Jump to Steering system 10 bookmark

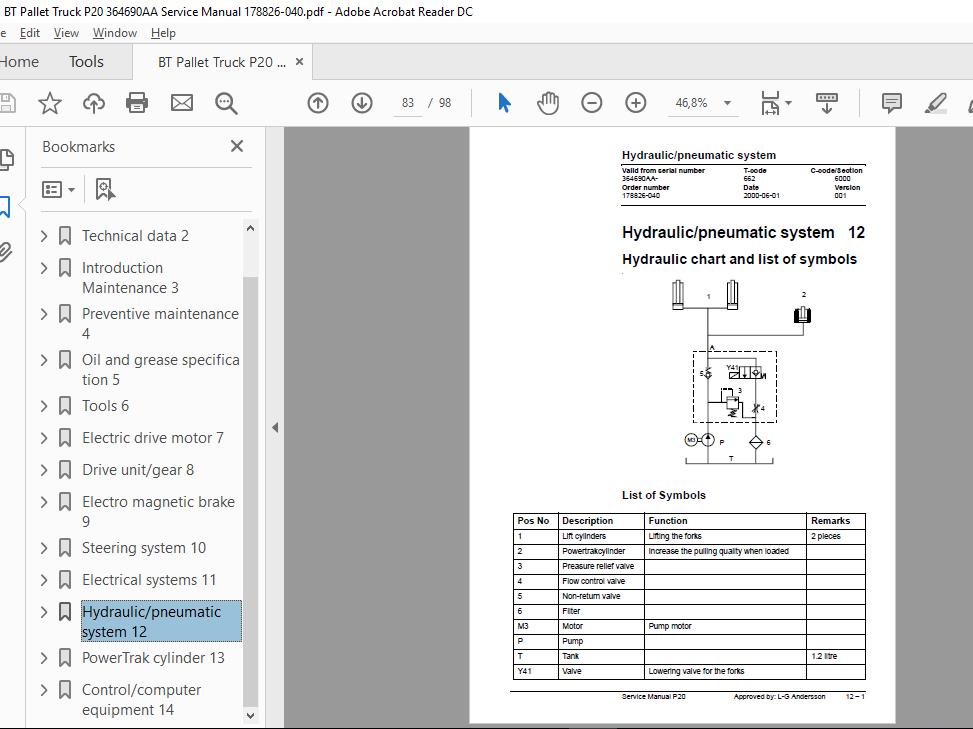[144, 548]
